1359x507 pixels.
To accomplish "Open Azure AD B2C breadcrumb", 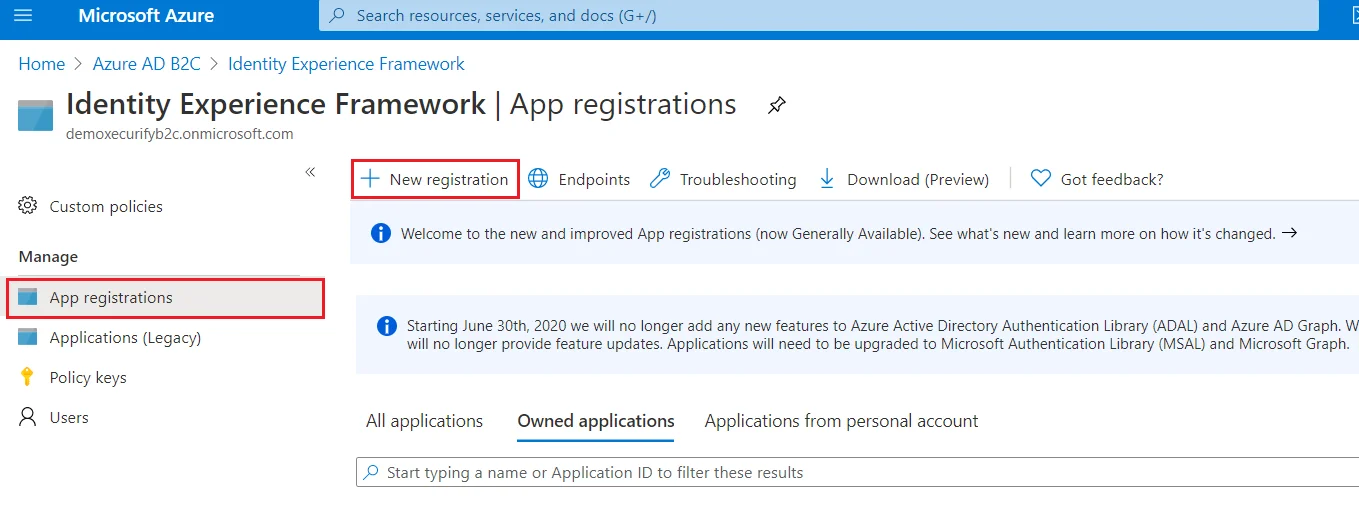I will click(x=147, y=64).
